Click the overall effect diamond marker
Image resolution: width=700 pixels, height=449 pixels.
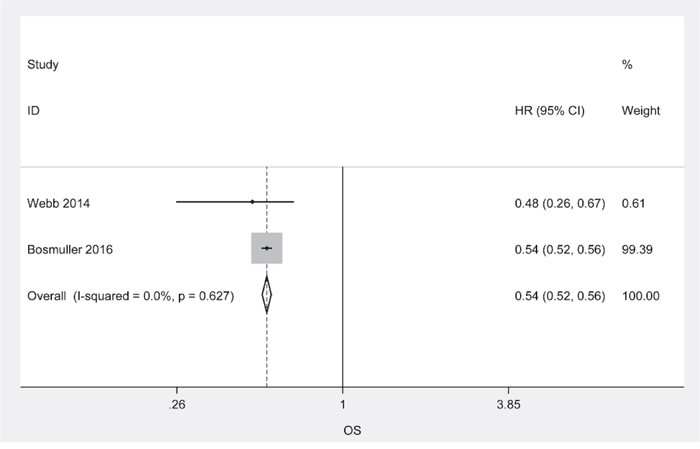[x=267, y=295]
